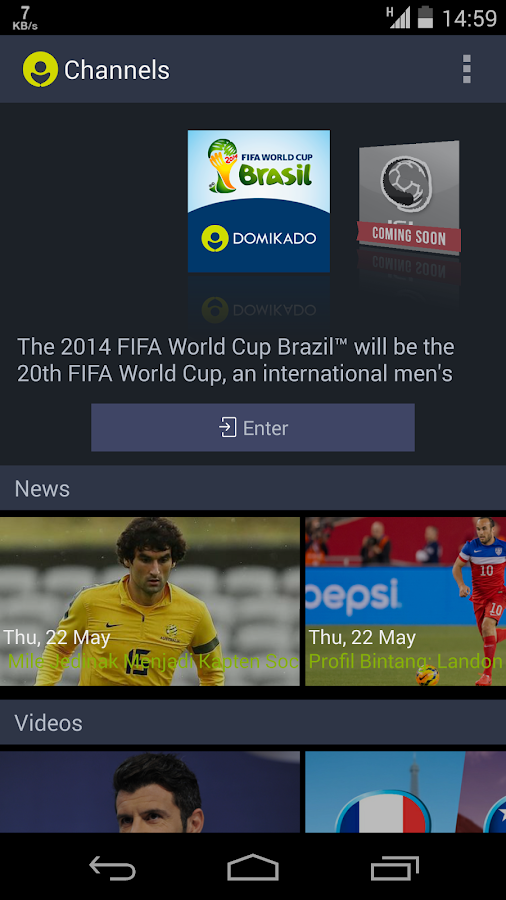
Task: Open the Mile Jedinak news article thumbnail
Action: 150,602
